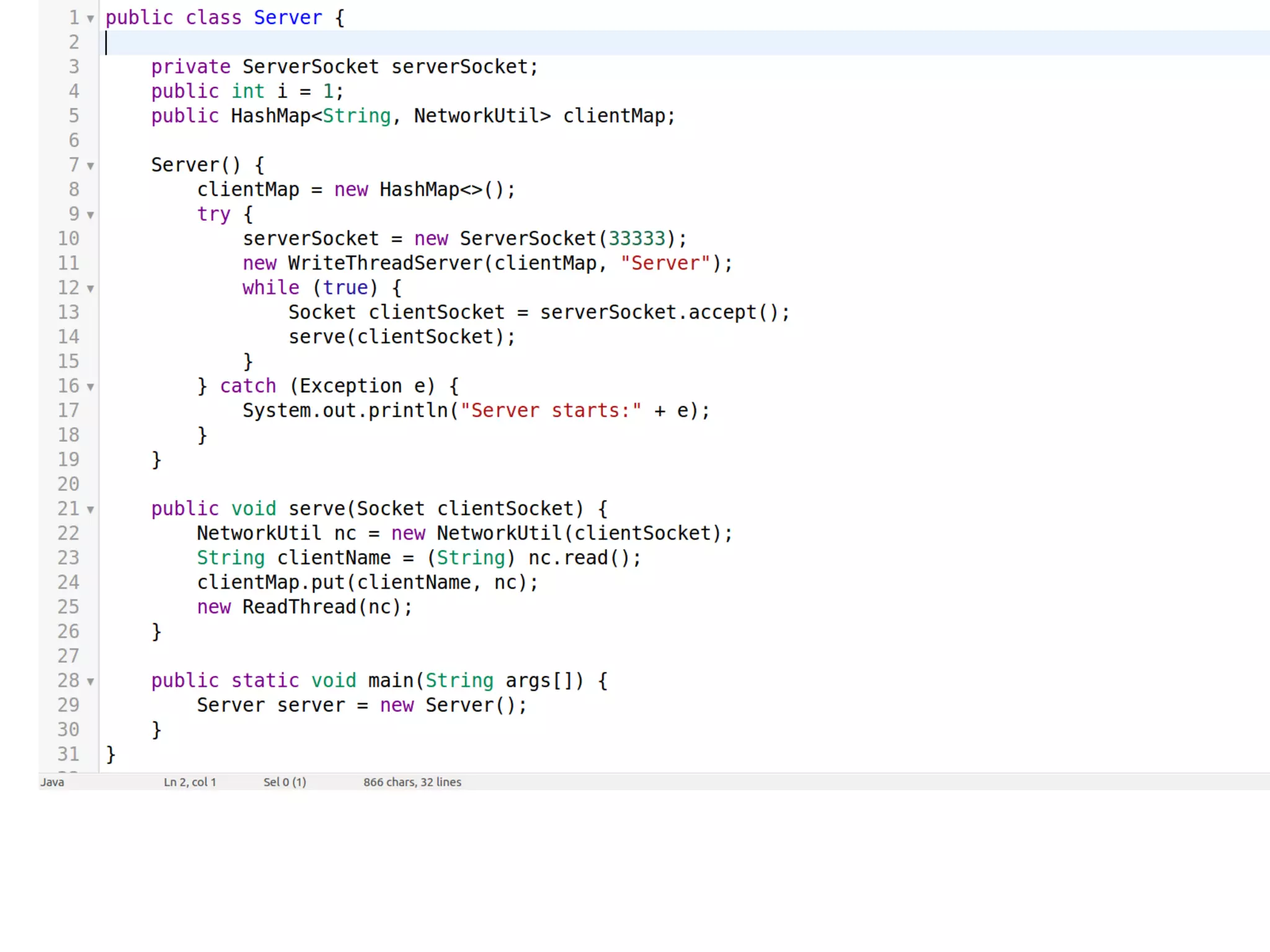
Task: Click the ReadThread(nc) statement
Action: pos(321,607)
